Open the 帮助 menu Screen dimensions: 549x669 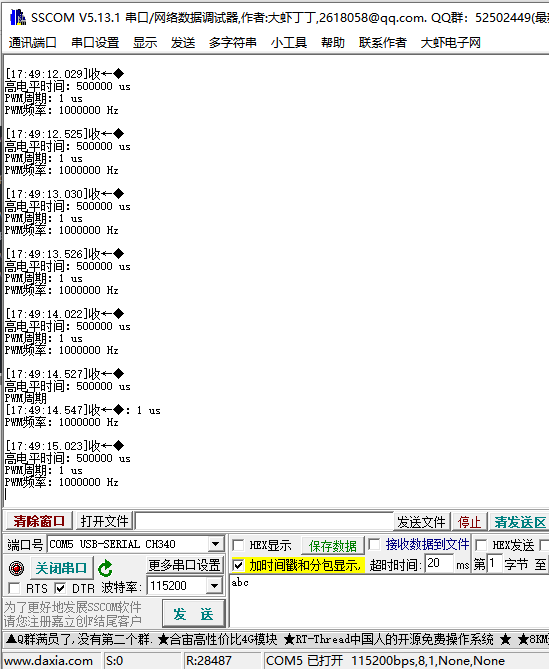coord(333,43)
